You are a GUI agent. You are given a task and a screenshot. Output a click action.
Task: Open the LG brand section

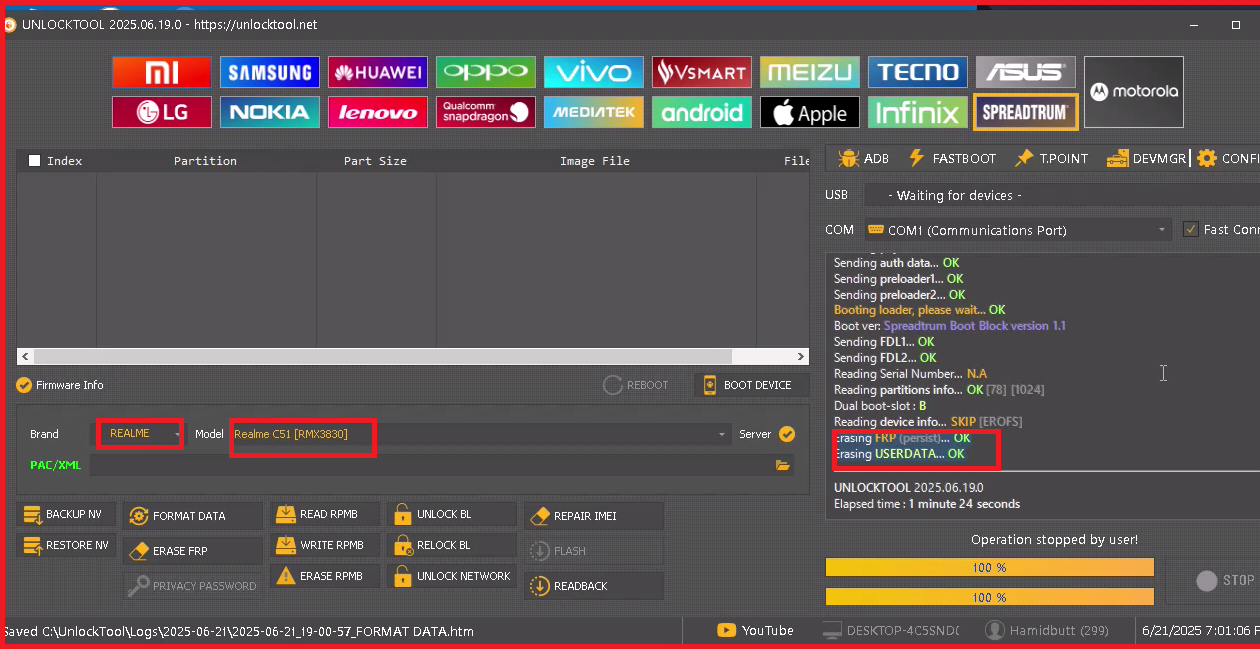(161, 112)
